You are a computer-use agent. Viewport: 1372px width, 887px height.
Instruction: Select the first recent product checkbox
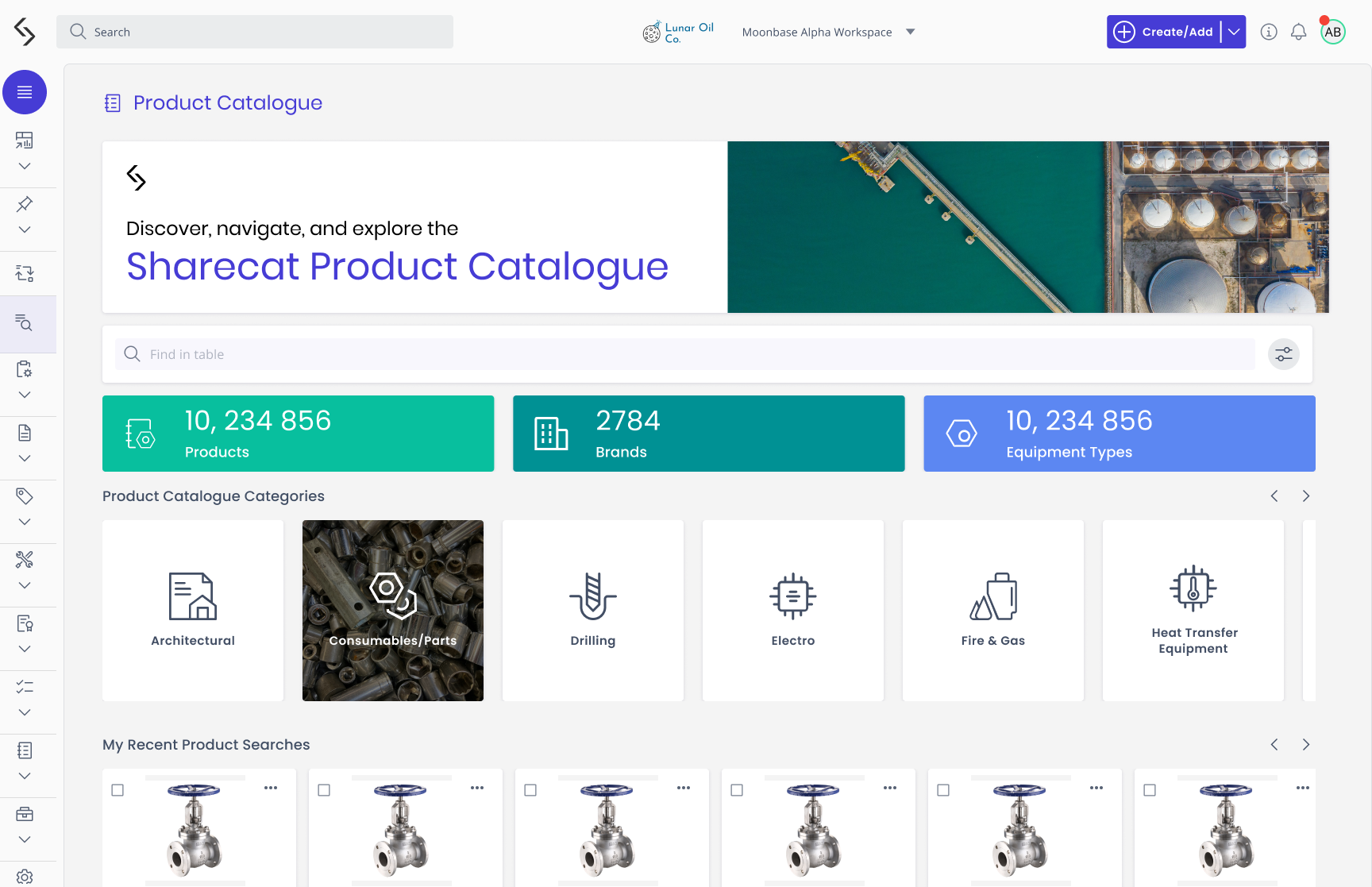pyautogui.click(x=118, y=790)
